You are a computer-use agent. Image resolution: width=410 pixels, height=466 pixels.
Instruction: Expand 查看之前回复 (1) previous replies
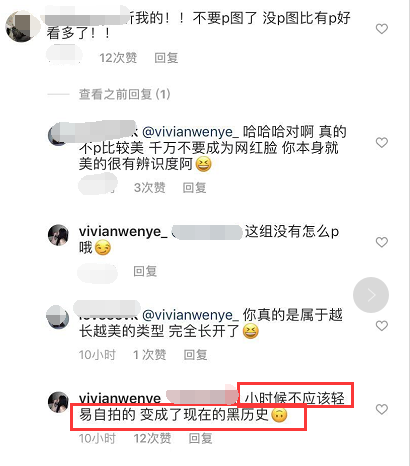click(125, 94)
